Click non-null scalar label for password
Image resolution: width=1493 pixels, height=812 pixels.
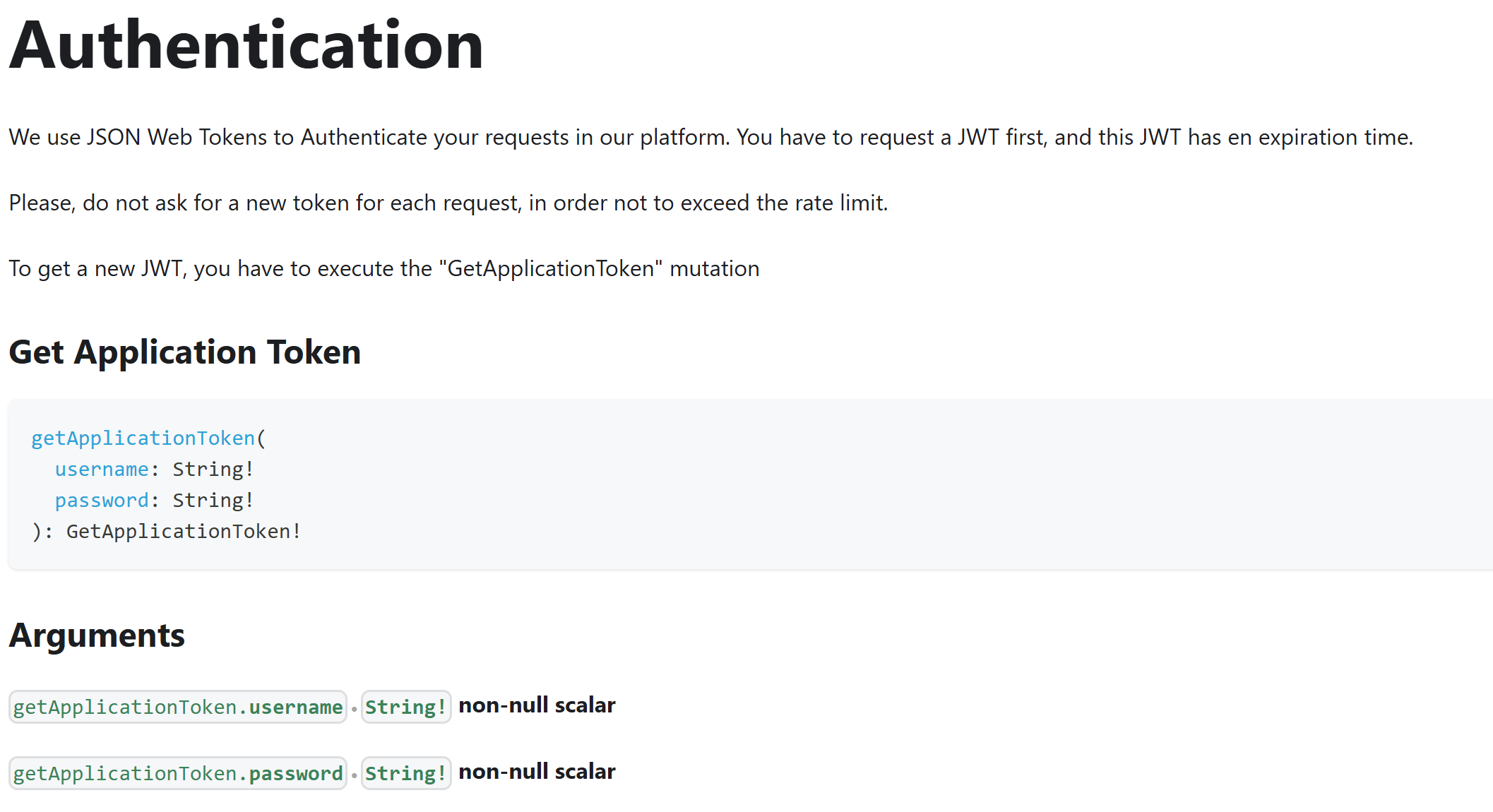tap(537, 772)
